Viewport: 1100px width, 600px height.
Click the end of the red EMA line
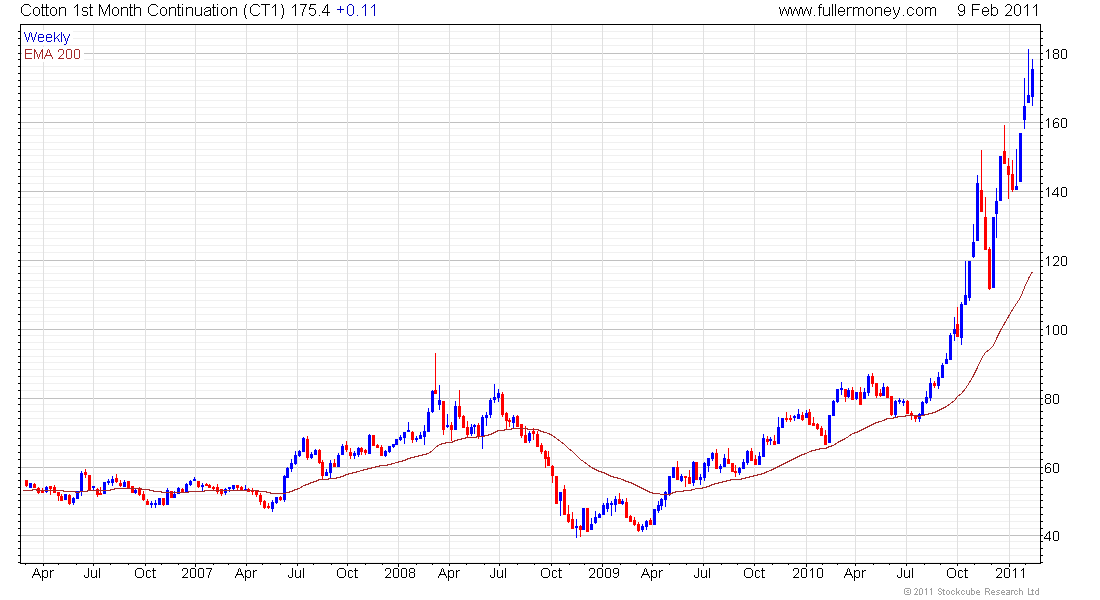click(x=1032, y=272)
